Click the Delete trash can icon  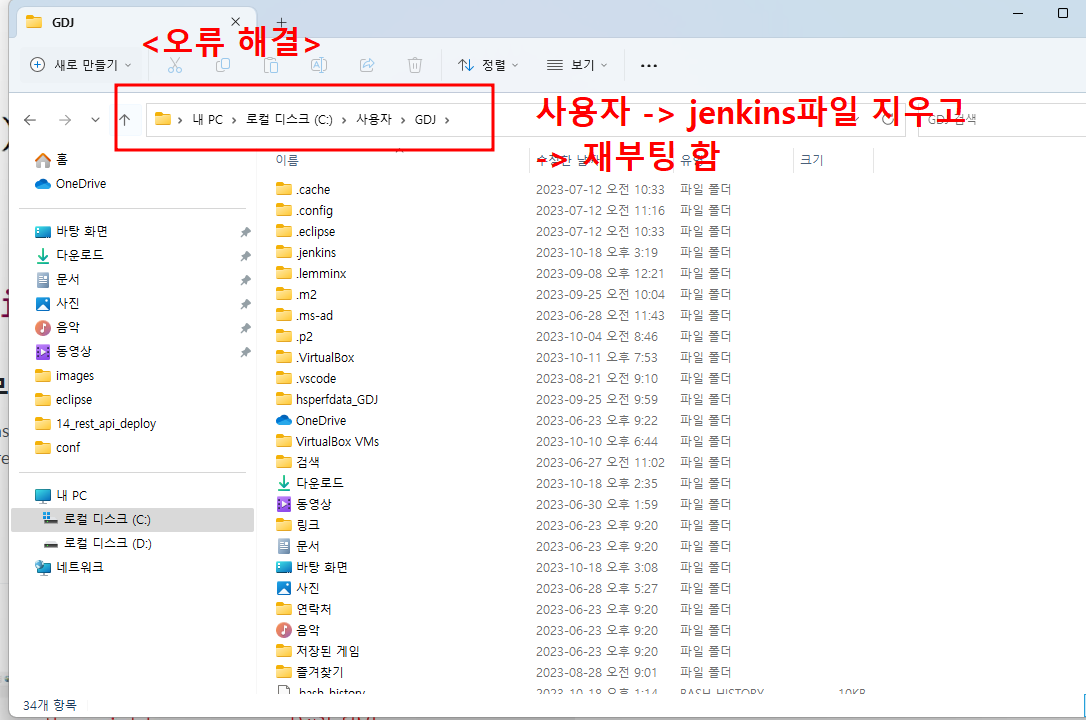[x=415, y=65]
